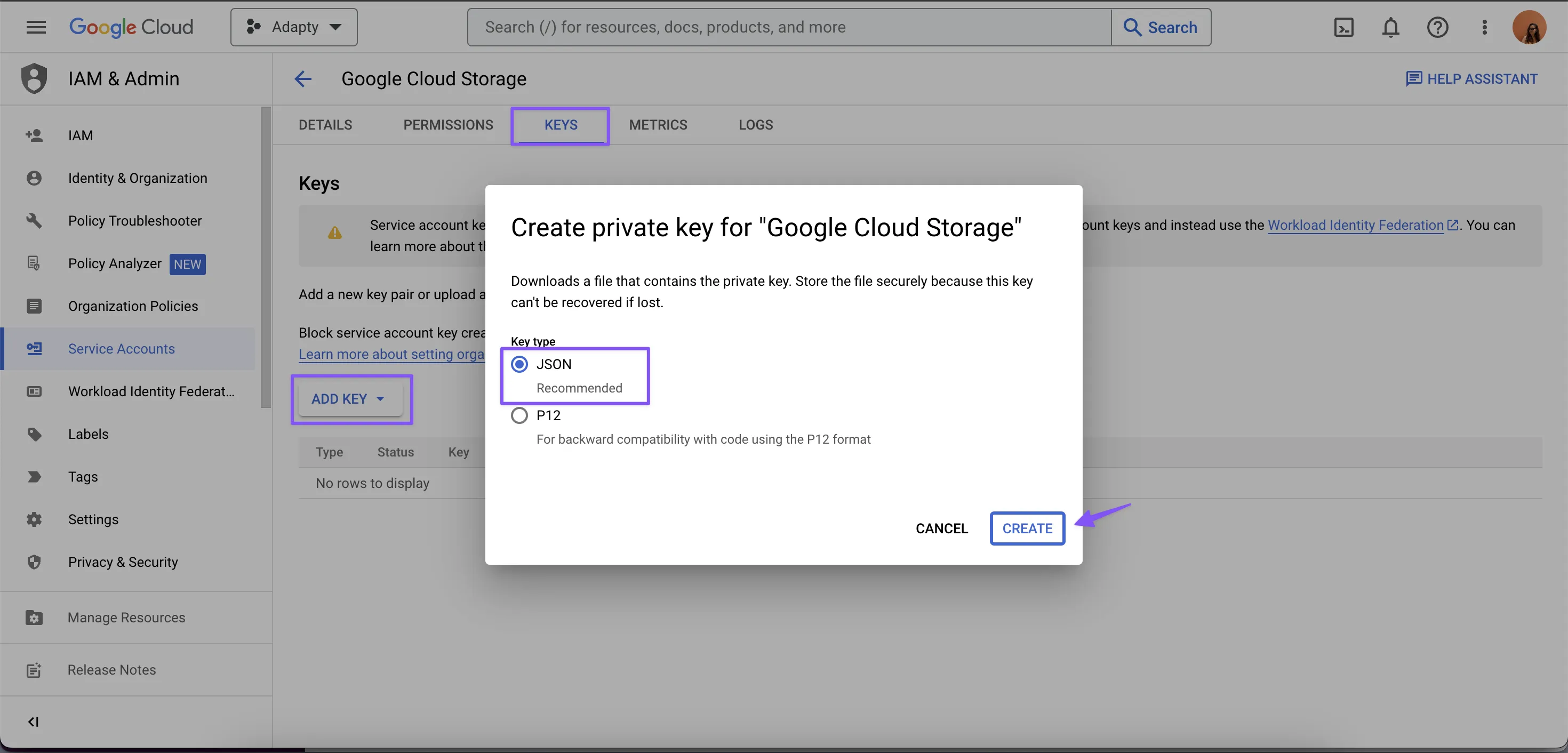Open Workload Identity Federation link
Viewport: 1568px width, 753px height.
[1355, 225]
